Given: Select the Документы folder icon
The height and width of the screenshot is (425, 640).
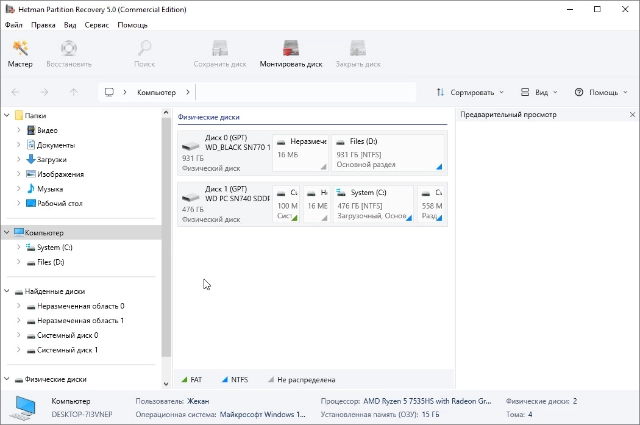Looking at the screenshot, I should click(31, 145).
